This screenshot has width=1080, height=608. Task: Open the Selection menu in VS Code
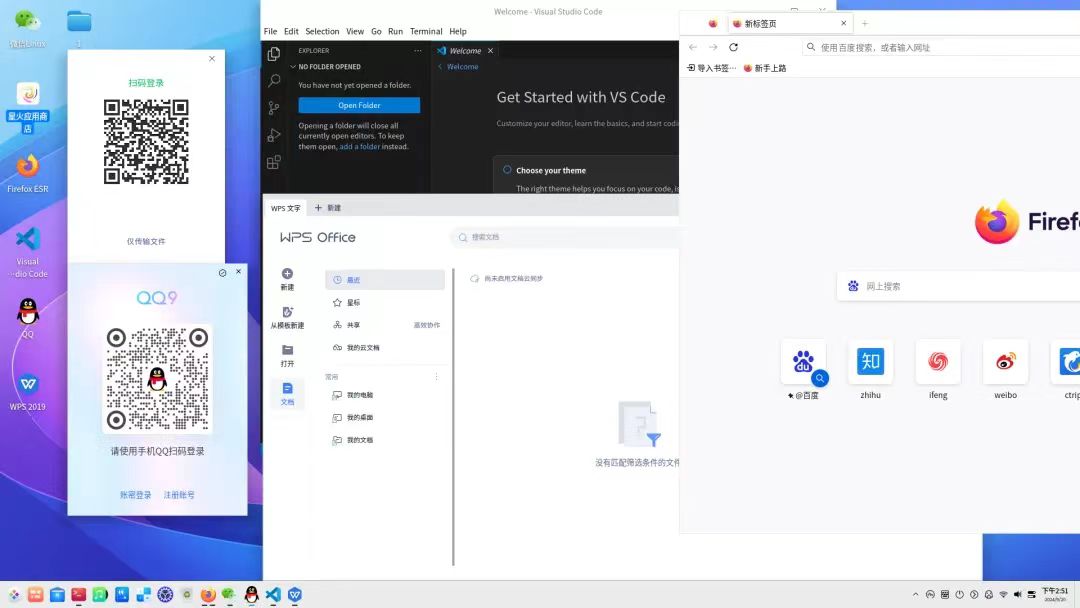click(x=322, y=32)
